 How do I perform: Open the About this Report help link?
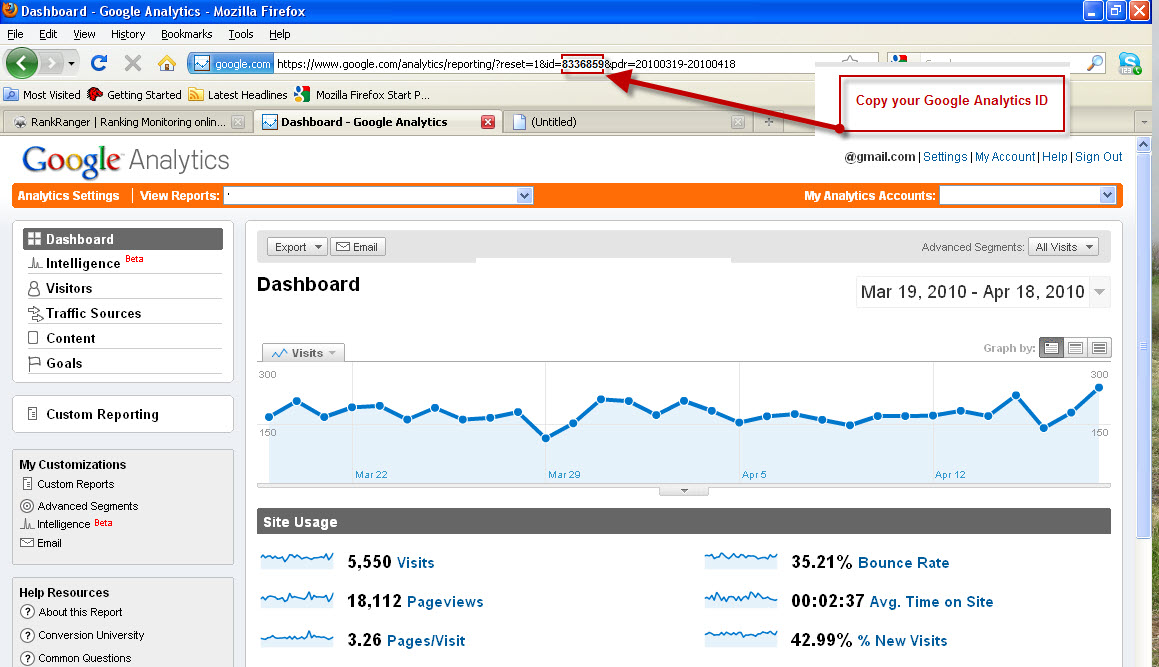[x=80, y=612]
